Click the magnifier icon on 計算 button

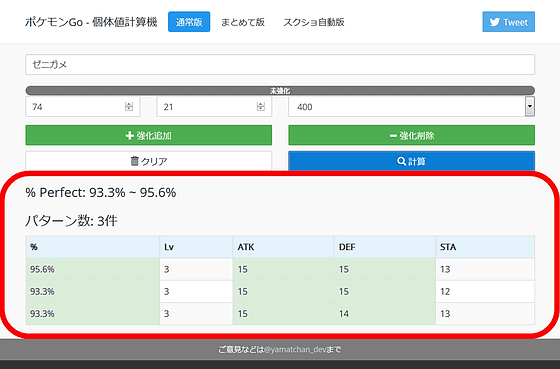401,161
